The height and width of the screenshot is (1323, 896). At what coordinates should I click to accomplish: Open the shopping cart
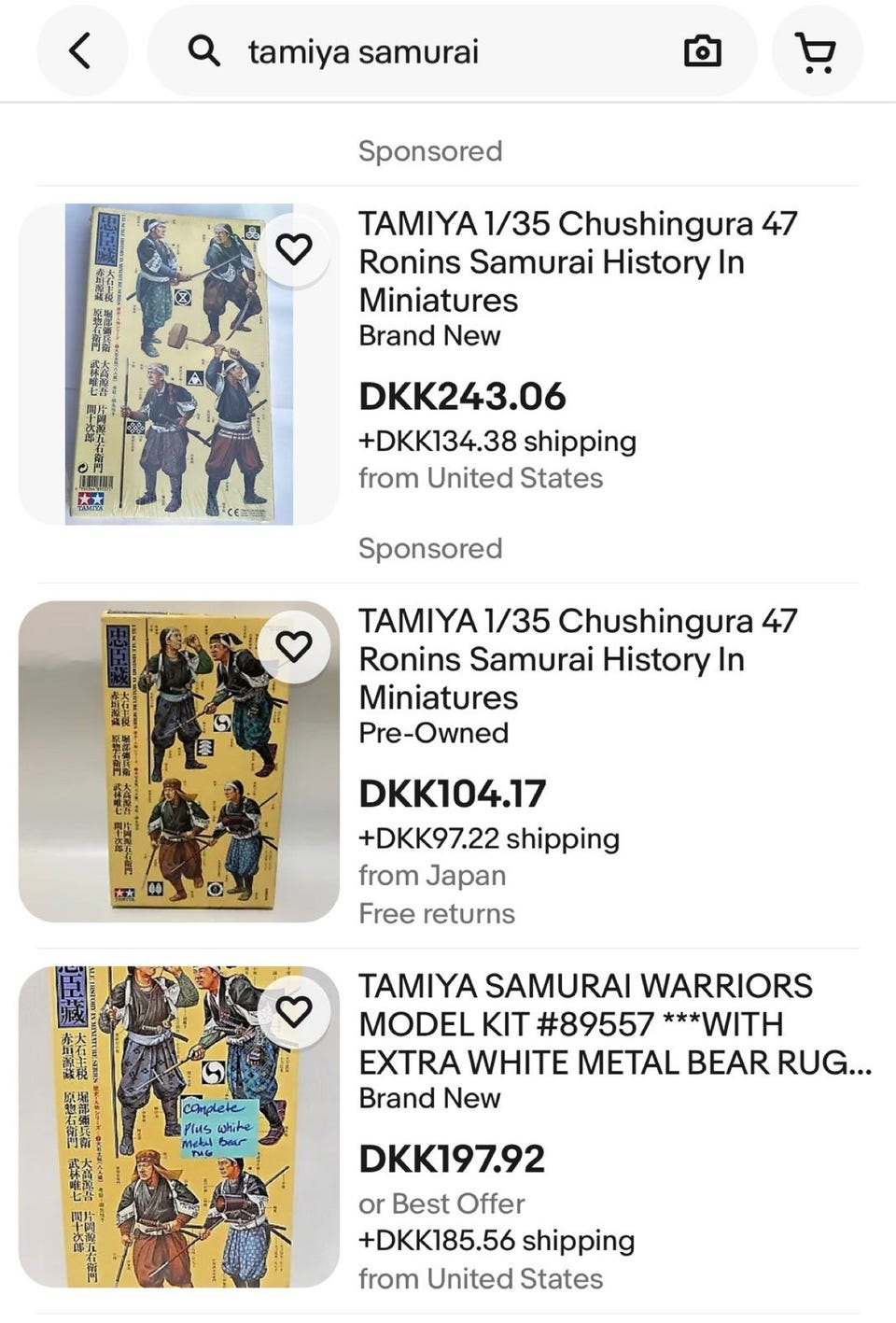click(817, 50)
